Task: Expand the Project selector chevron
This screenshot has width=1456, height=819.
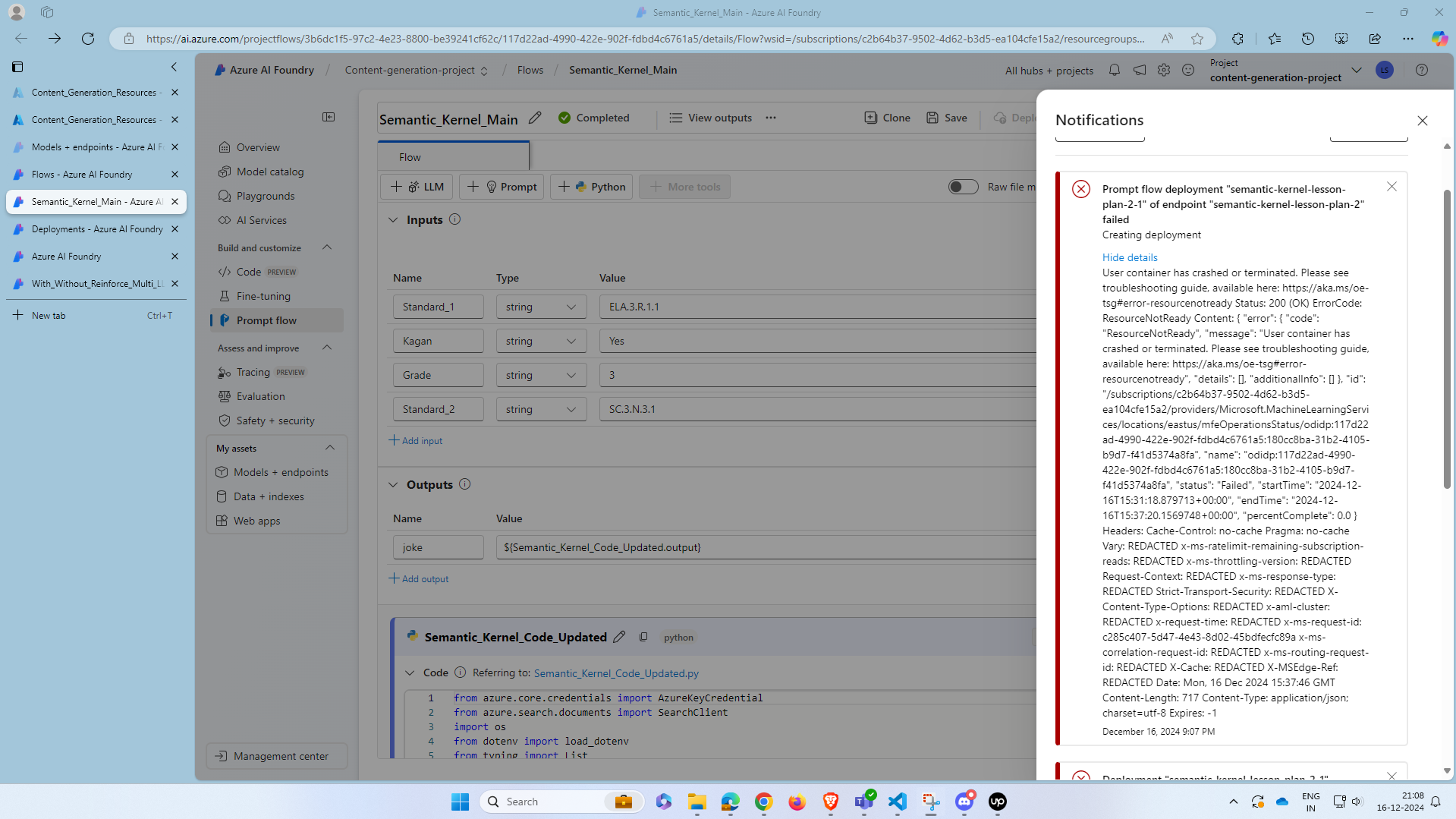Action: (1357, 70)
